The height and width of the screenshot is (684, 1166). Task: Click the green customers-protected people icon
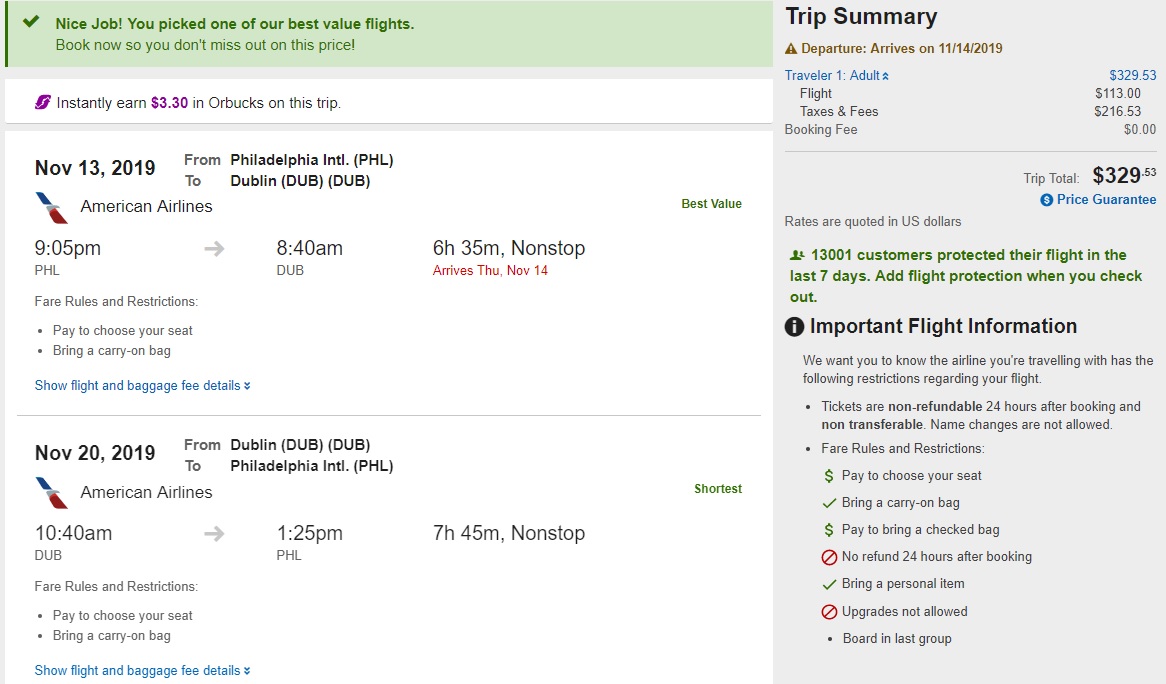tap(797, 256)
